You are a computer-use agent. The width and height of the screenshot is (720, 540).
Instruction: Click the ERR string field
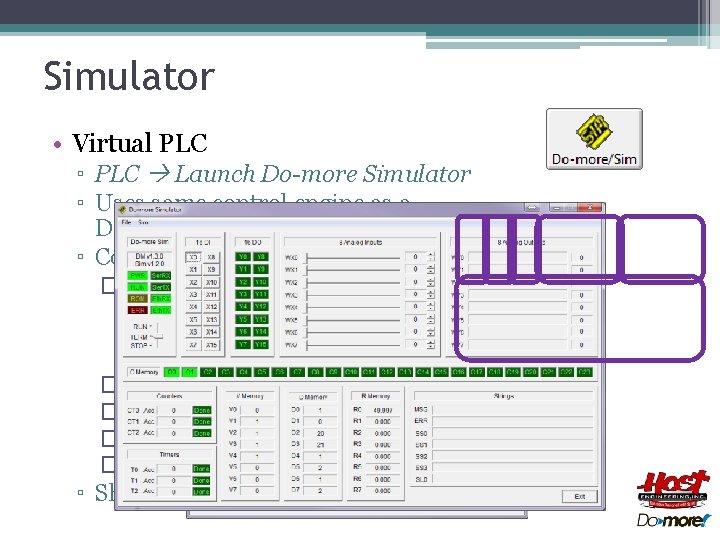[512, 421]
